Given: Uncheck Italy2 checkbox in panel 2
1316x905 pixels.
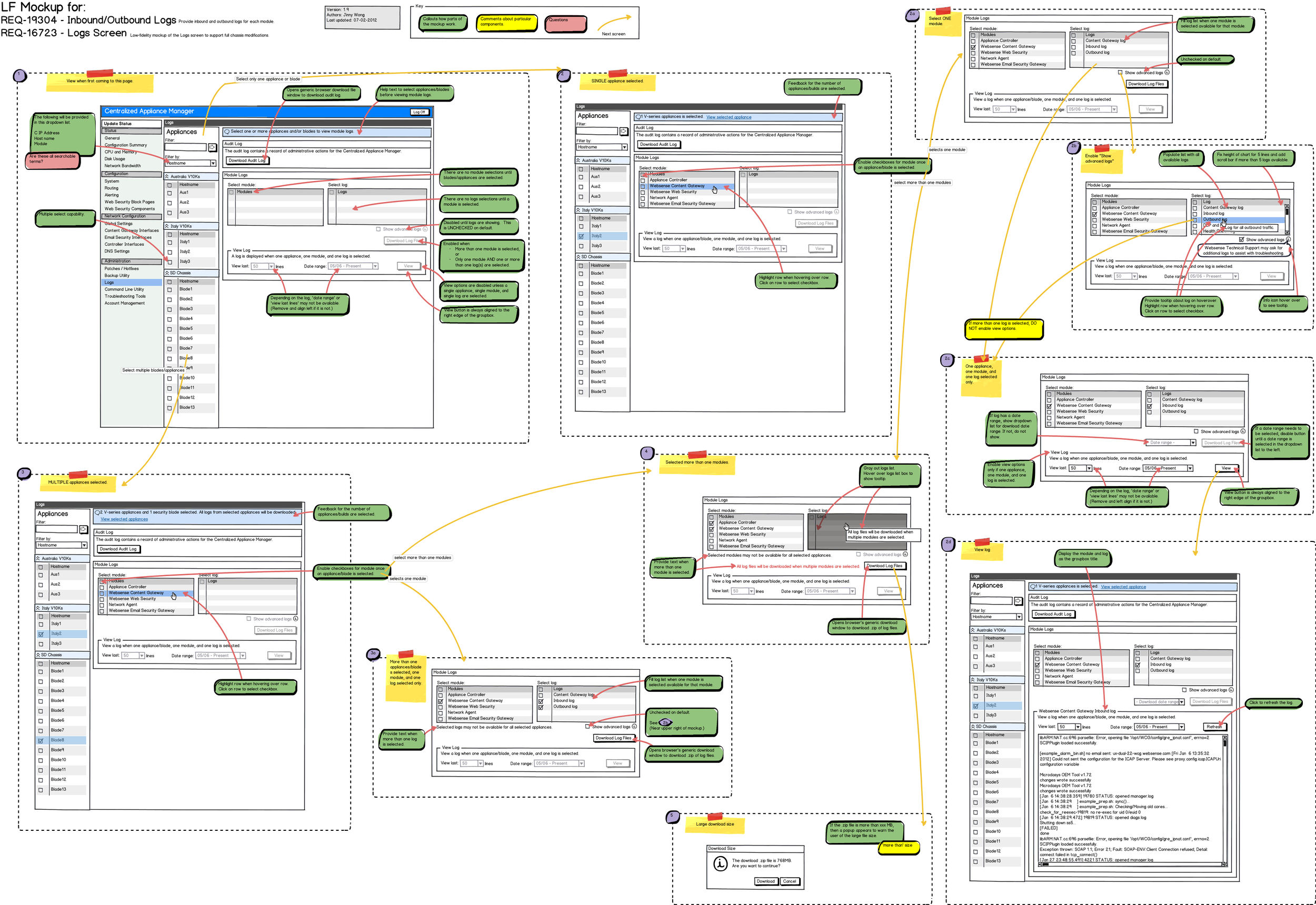Looking at the screenshot, I should point(581,236).
